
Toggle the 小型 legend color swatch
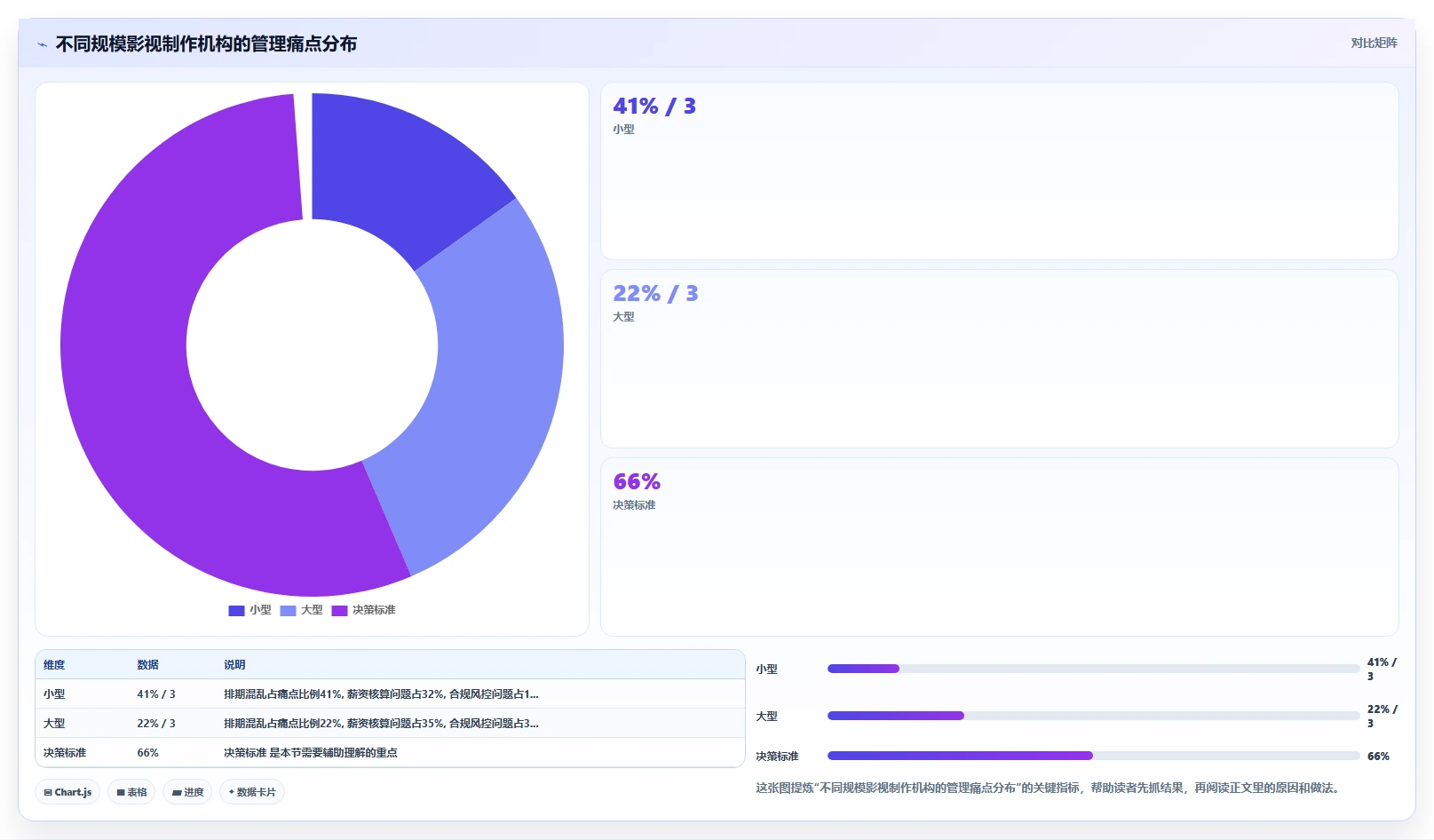pyautogui.click(x=236, y=610)
